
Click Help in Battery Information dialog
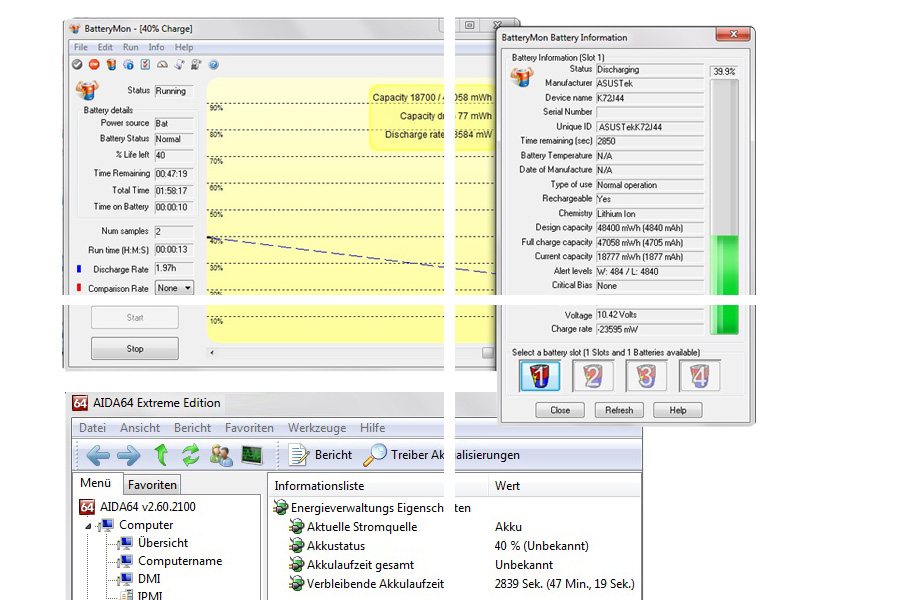point(678,410)
